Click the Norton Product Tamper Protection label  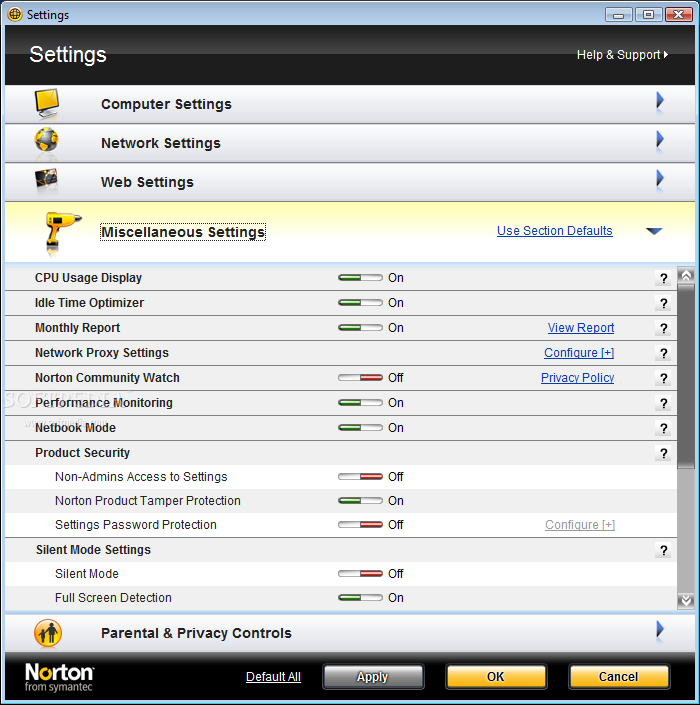click(147, 500)
